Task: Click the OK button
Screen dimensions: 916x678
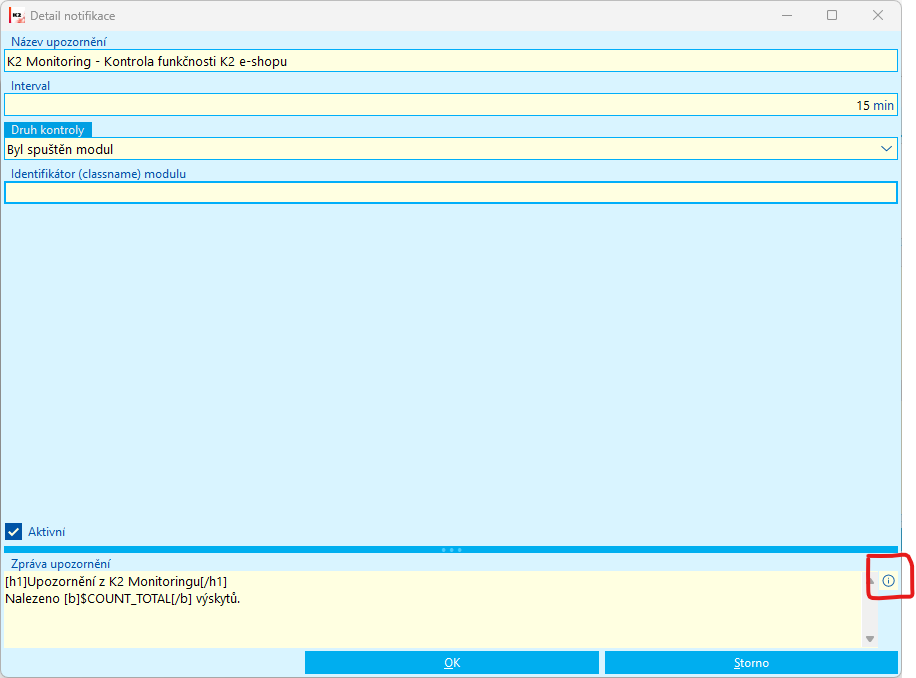Action: 452,663
